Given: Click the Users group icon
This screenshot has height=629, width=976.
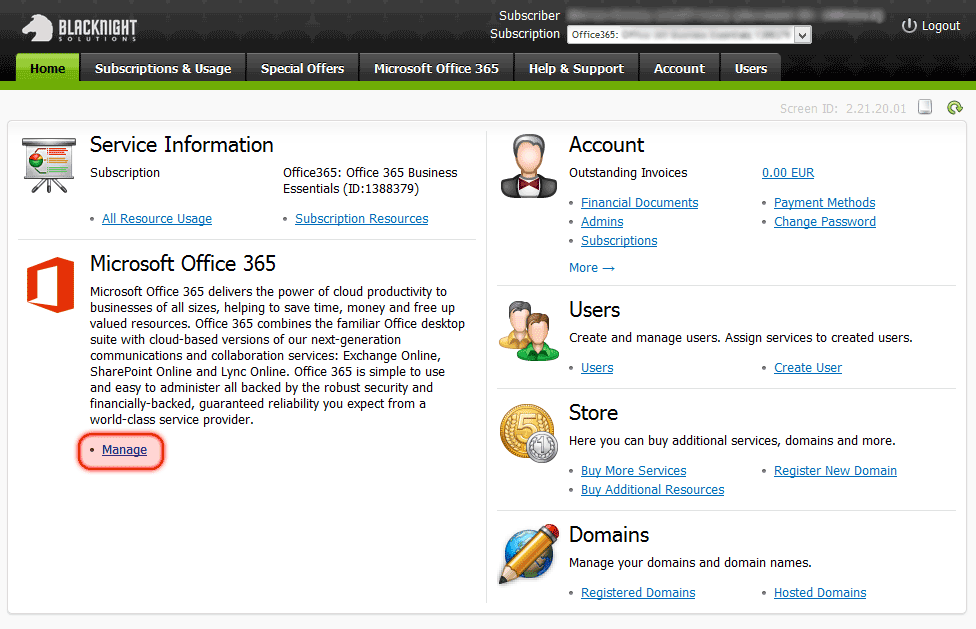Looking at the screenshot, I should [x=528, y=331].
